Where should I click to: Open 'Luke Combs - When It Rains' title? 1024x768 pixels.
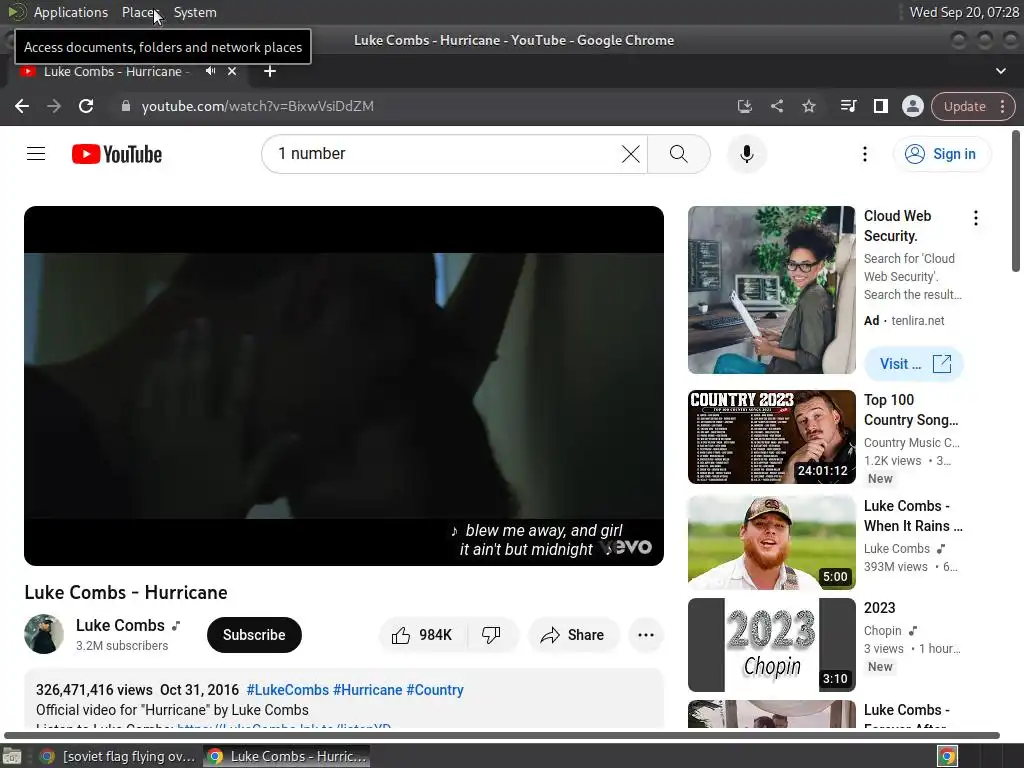[x=913, y=516]
